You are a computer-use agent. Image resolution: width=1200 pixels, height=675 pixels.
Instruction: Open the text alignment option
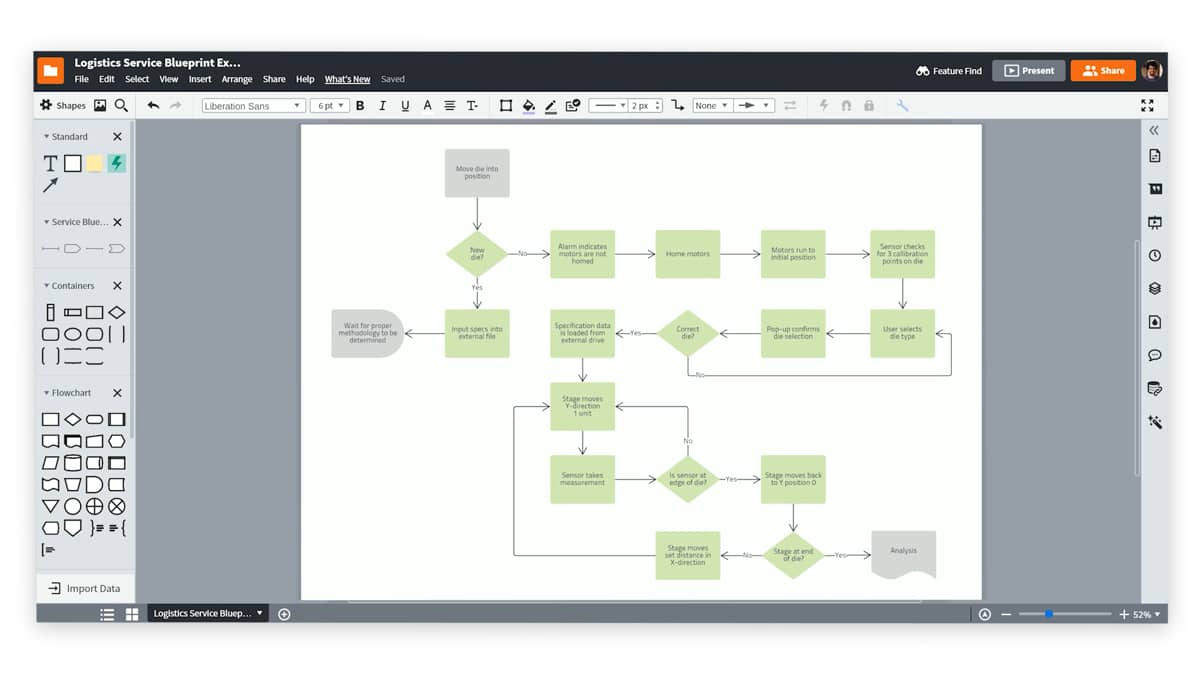click(450, 105)
